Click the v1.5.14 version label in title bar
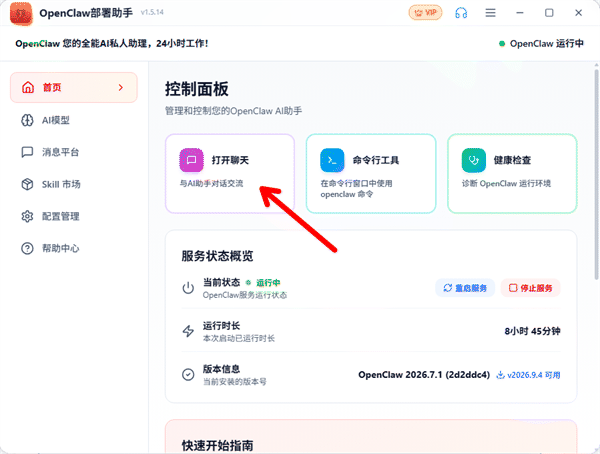Screen dimensions: 600x454 (152, 12)
